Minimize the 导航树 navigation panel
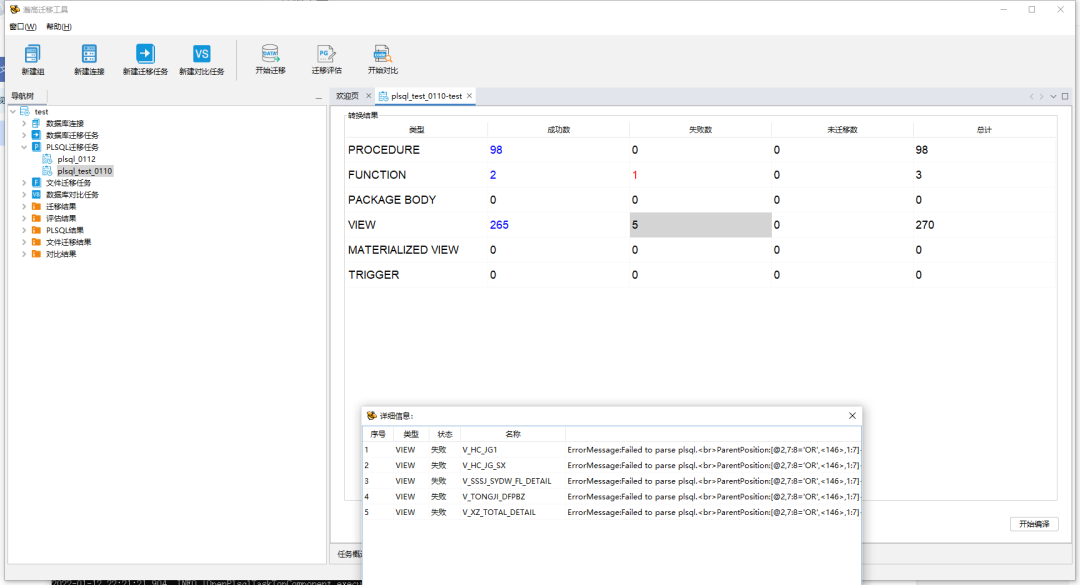The height and width of the screenshot is (585, 1080). (x=318, y=97)
